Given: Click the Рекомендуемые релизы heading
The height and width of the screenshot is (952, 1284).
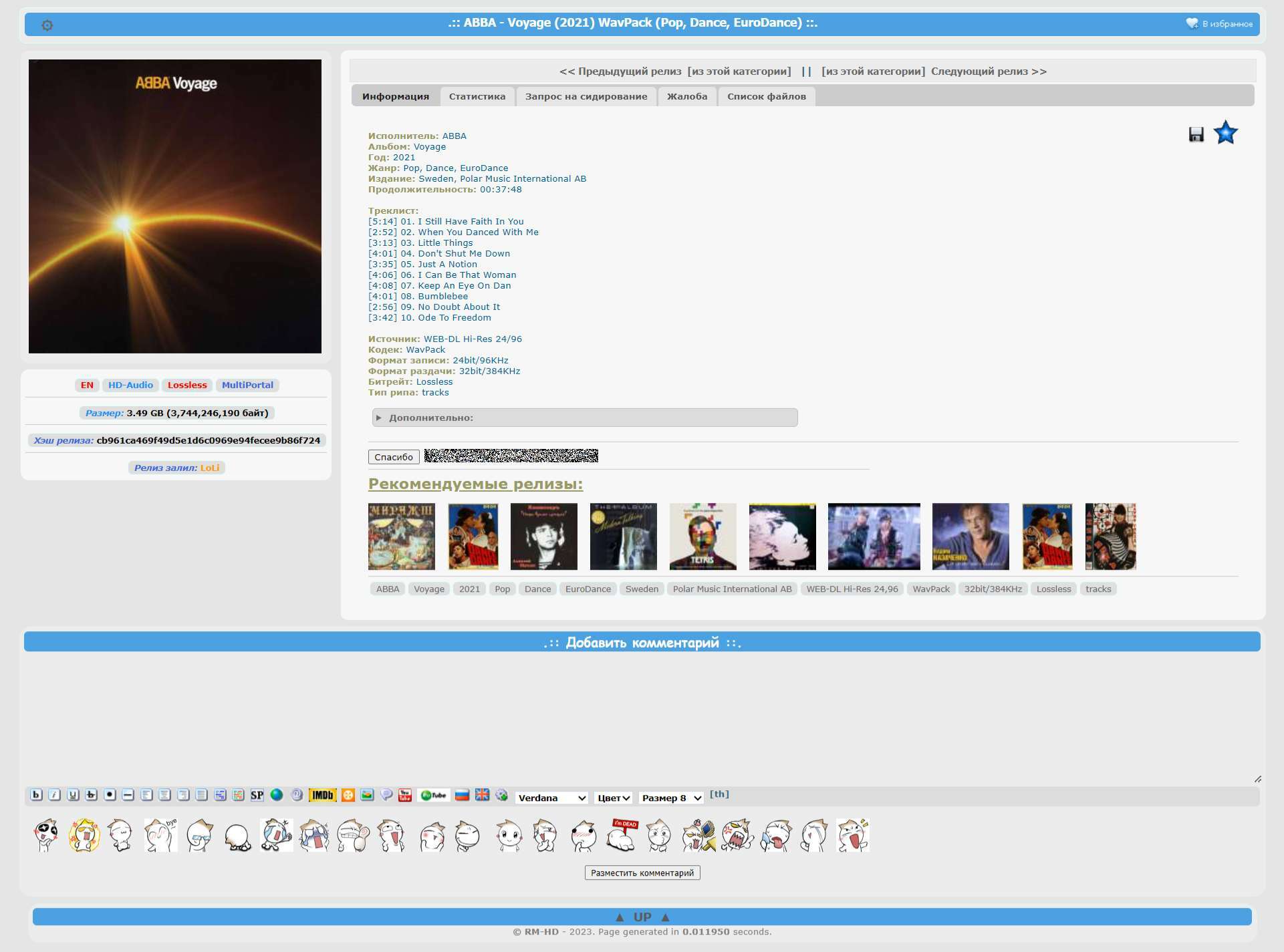Looking at the screenshot, I should (475, 484).
